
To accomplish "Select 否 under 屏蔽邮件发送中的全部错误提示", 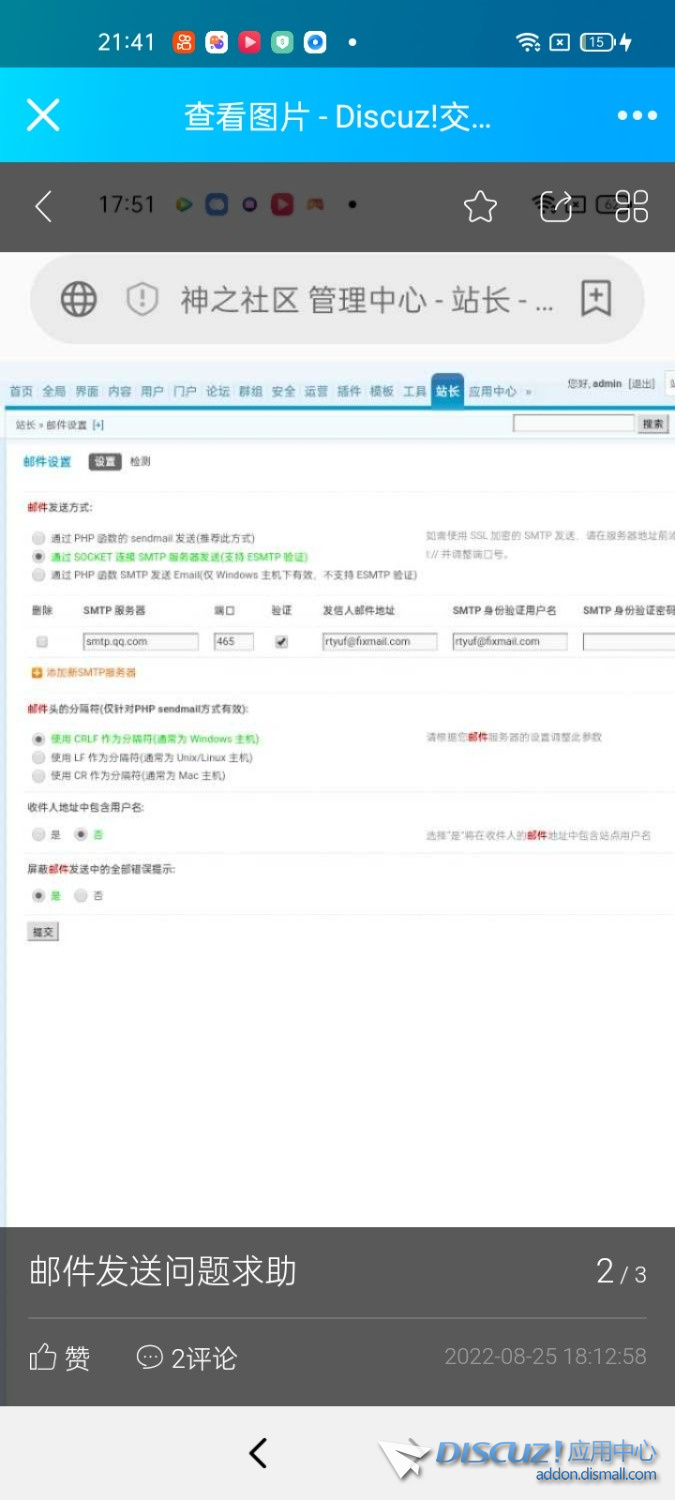I will tap(81, 896).
